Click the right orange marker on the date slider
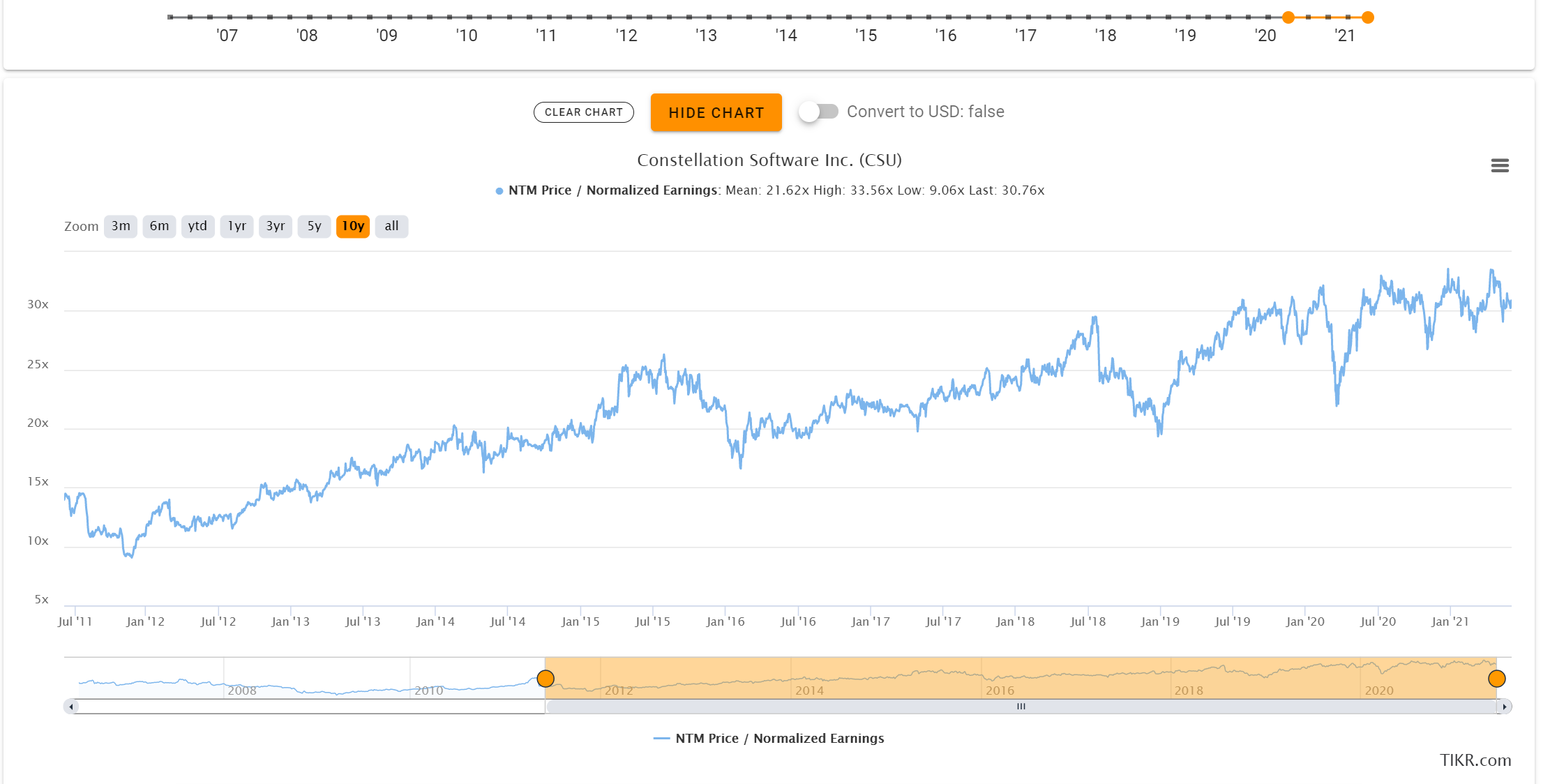The height and width of the screenshot is (784, 1557). [1369, 16]
